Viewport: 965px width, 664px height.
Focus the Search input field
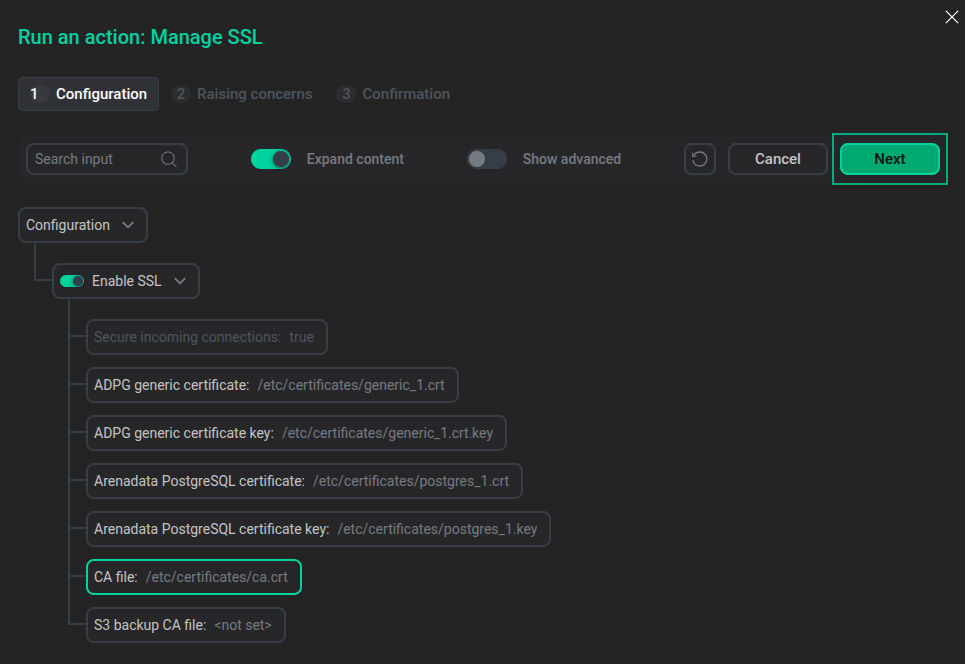pyautogui.click(x=106, y=159)
